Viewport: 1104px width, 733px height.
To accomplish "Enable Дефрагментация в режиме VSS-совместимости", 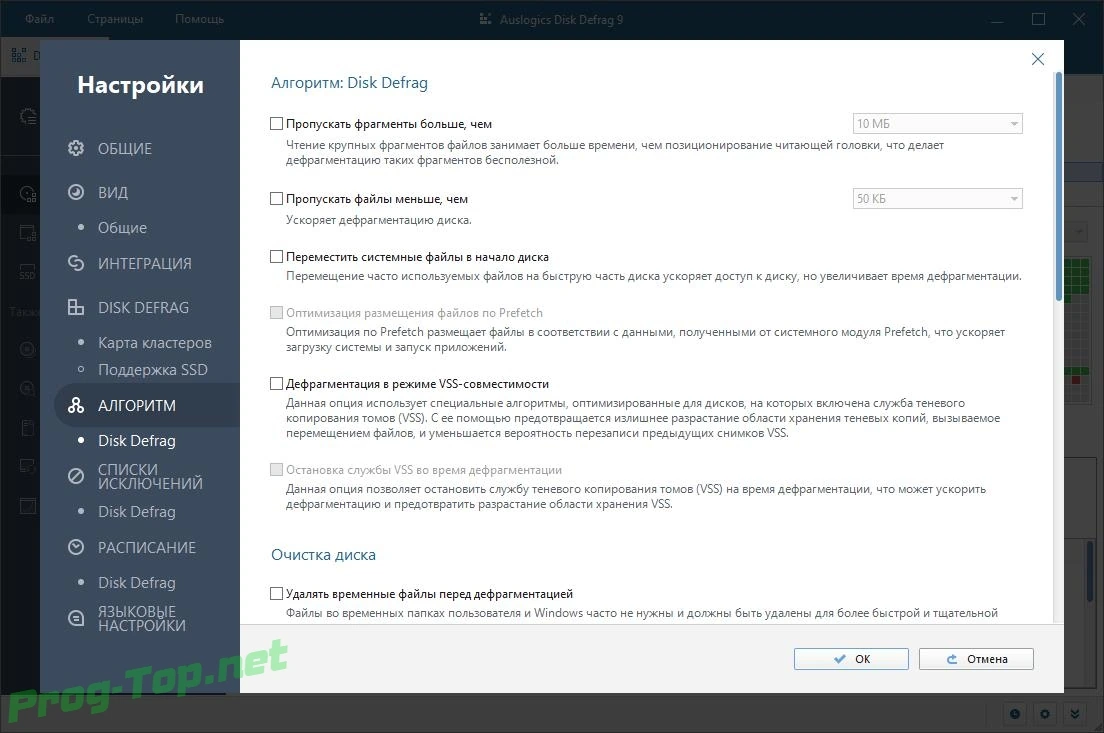I will click(277, 384).
